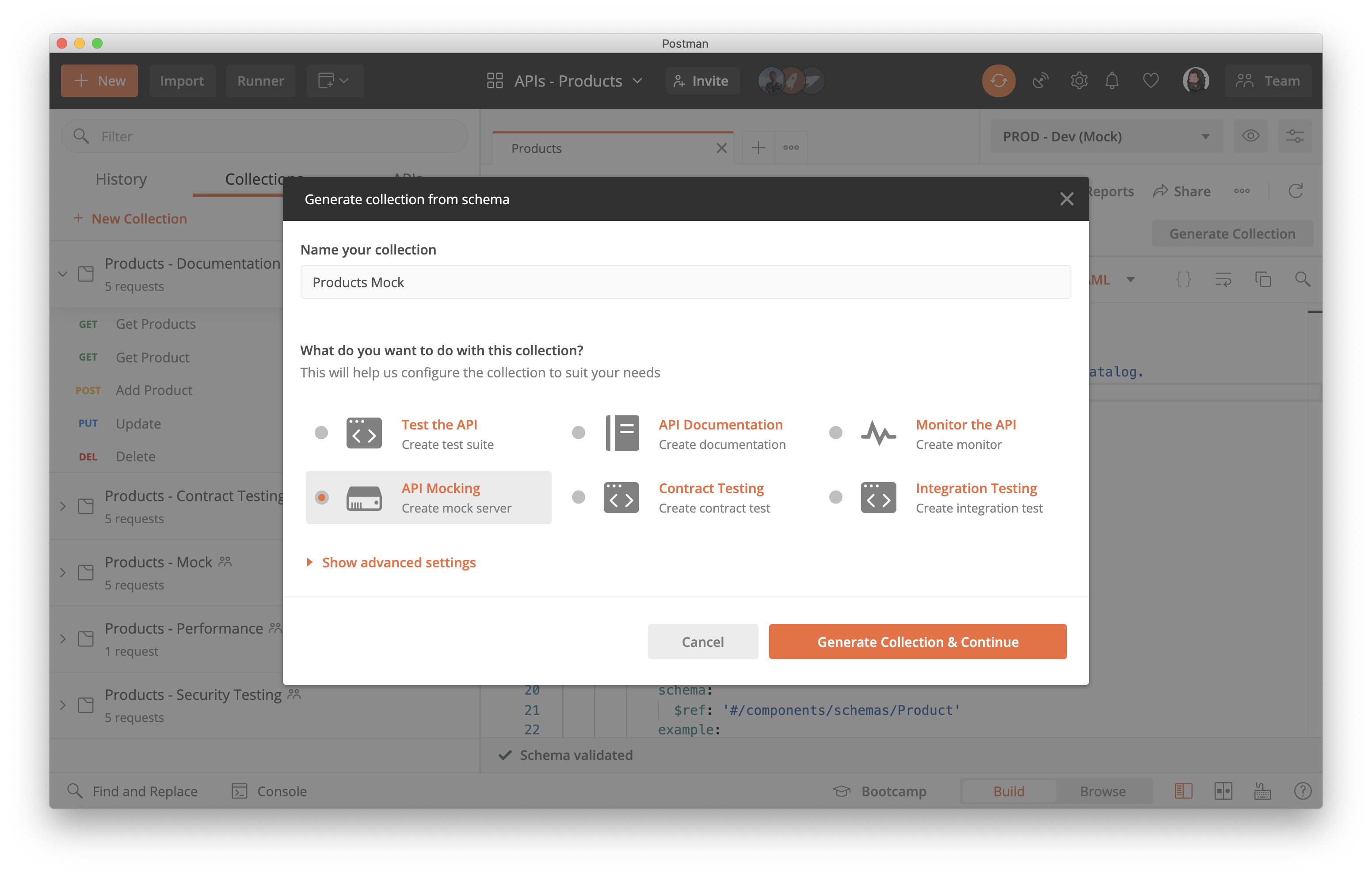Expand the Products - Security Testing collection
1372x874 pixels.
point(63,705)
